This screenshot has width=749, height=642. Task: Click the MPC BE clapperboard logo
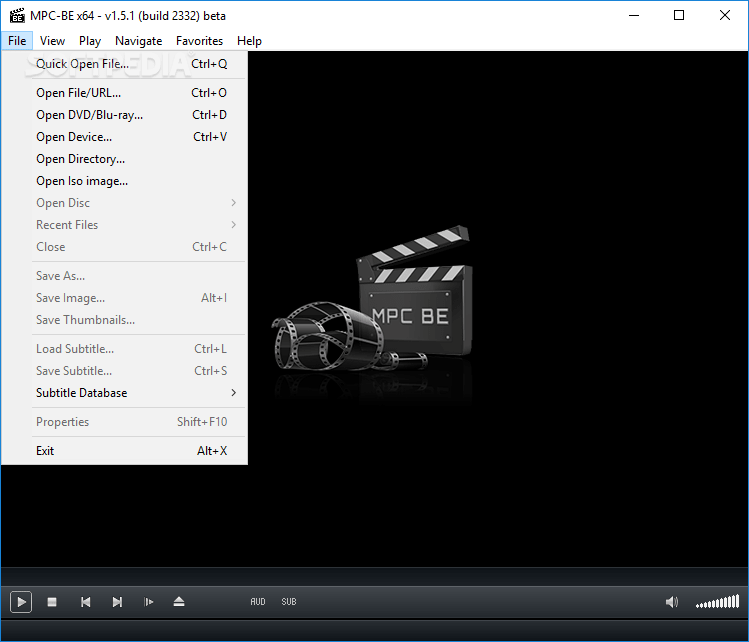click(x=373, y=299)
